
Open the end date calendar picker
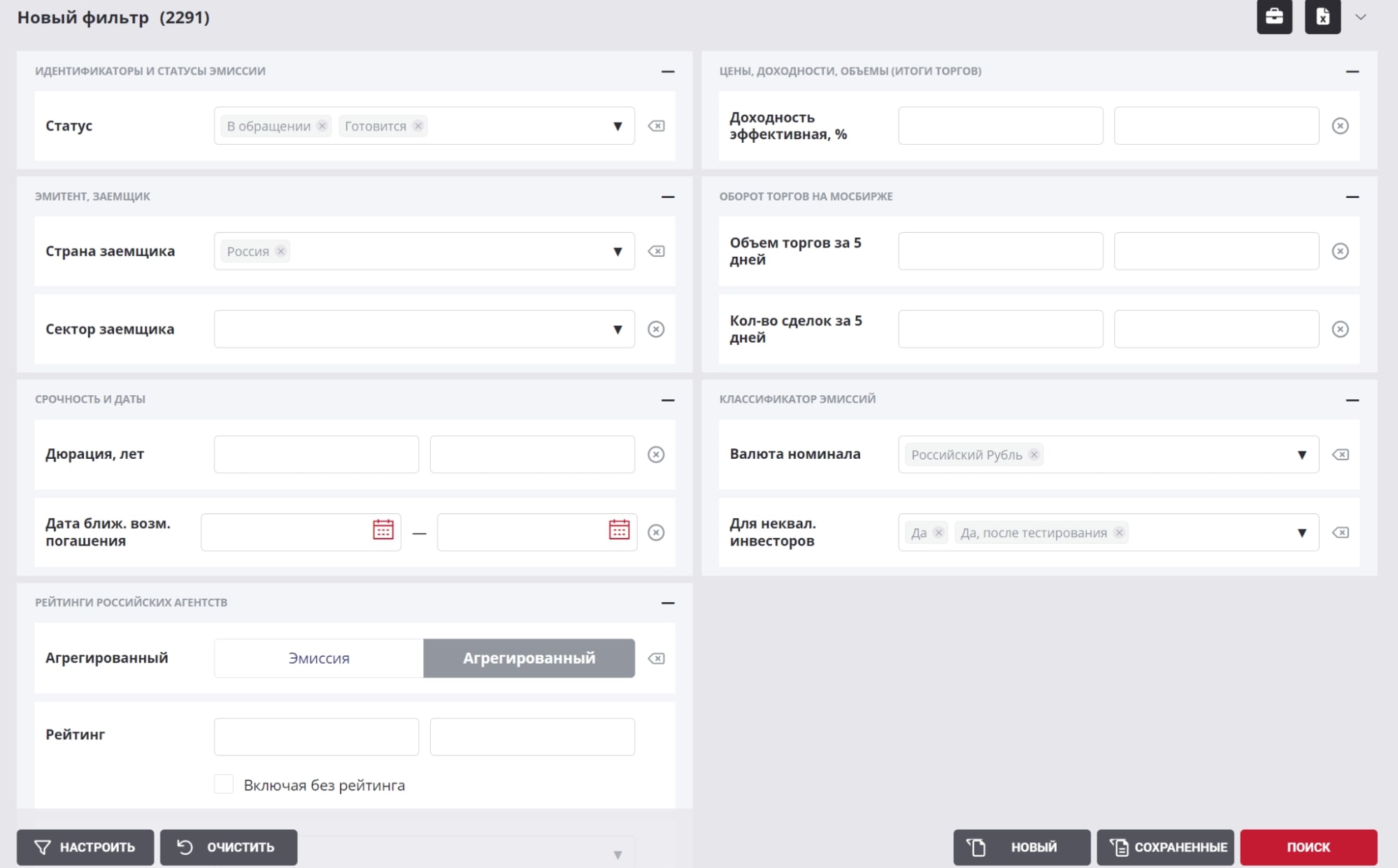point(619,529)
